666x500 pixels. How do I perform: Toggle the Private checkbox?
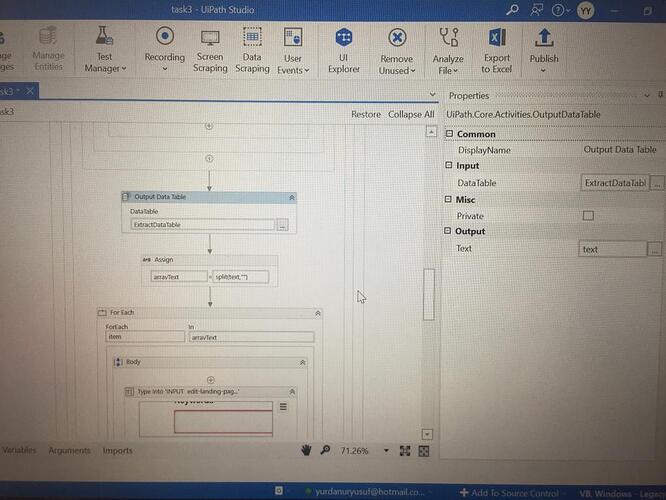coord(588,215)
